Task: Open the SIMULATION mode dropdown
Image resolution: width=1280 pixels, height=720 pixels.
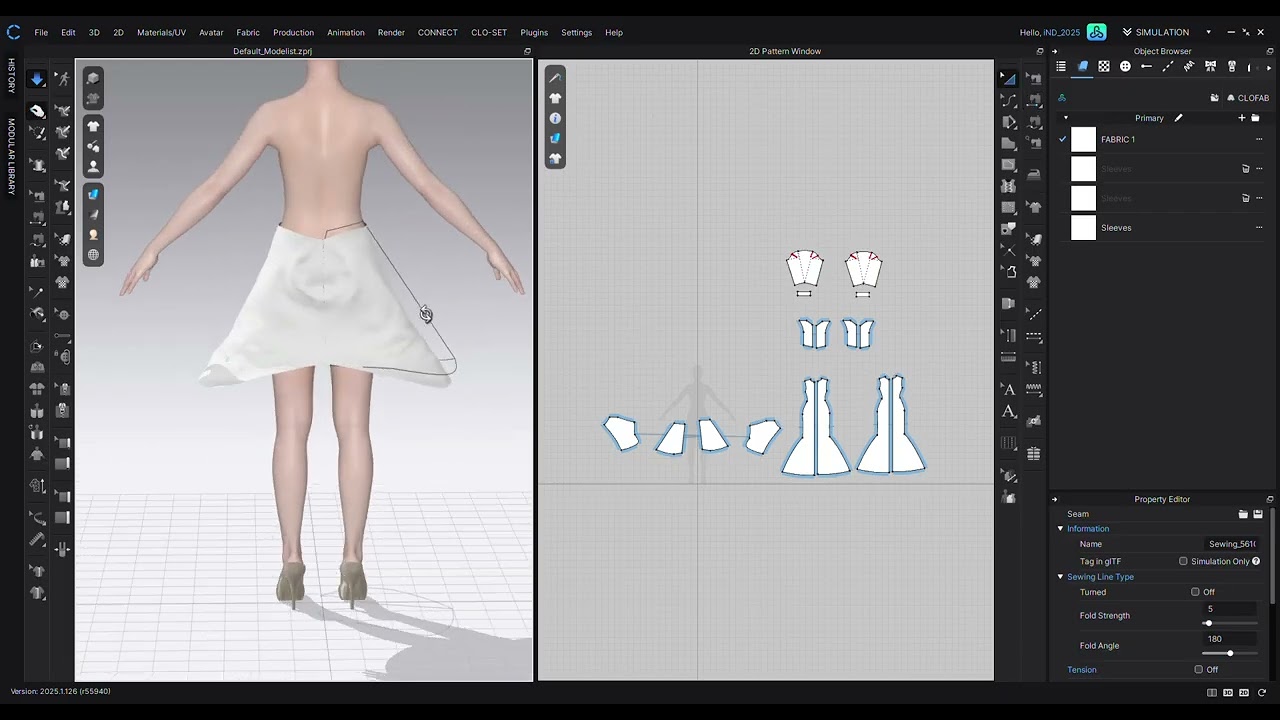Action: coord(1208,32)
